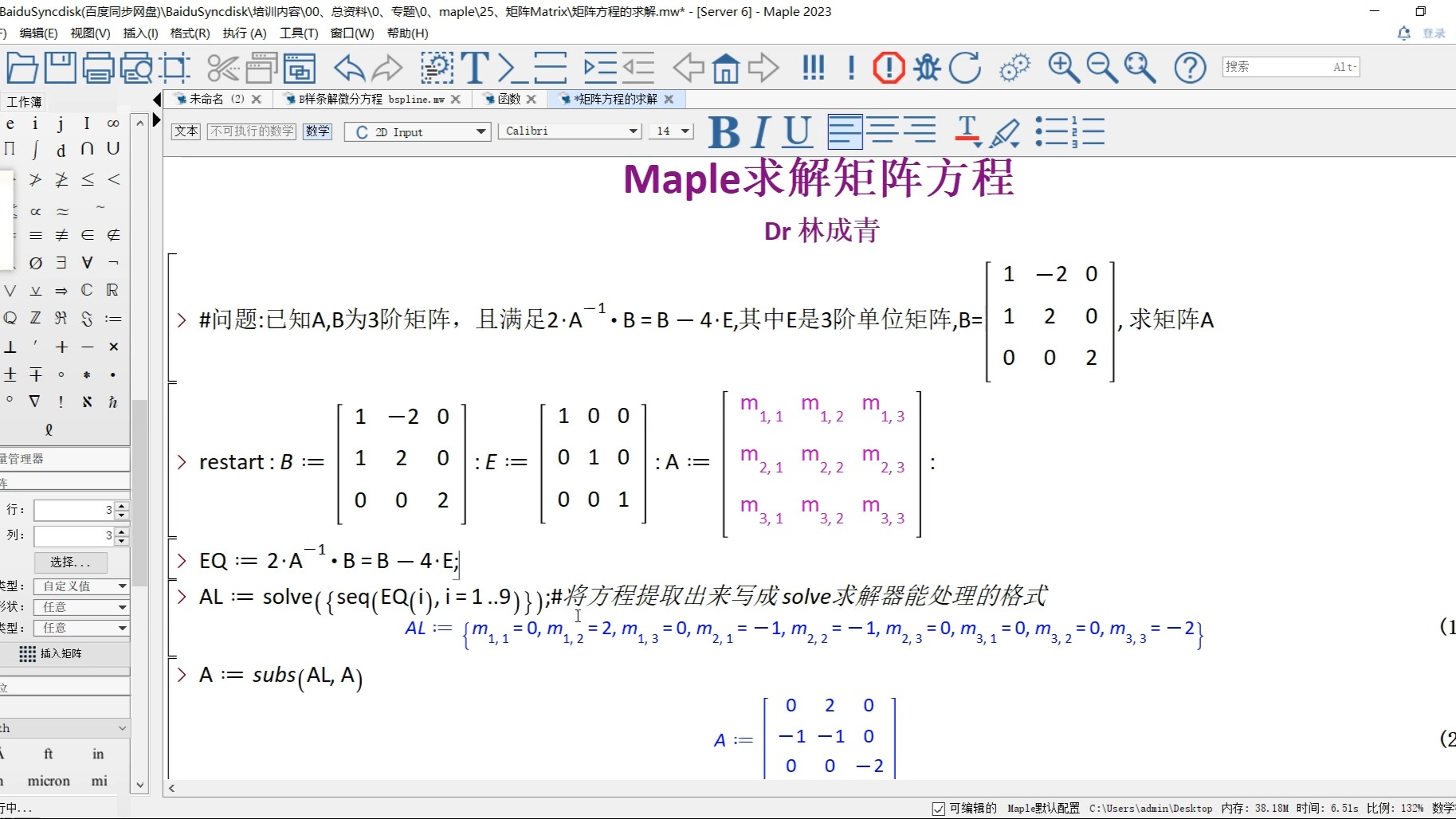This screenshot has width=1456, height=819.
Task: Switch to the 未命名 (2) tab
Action: (217, 99)
